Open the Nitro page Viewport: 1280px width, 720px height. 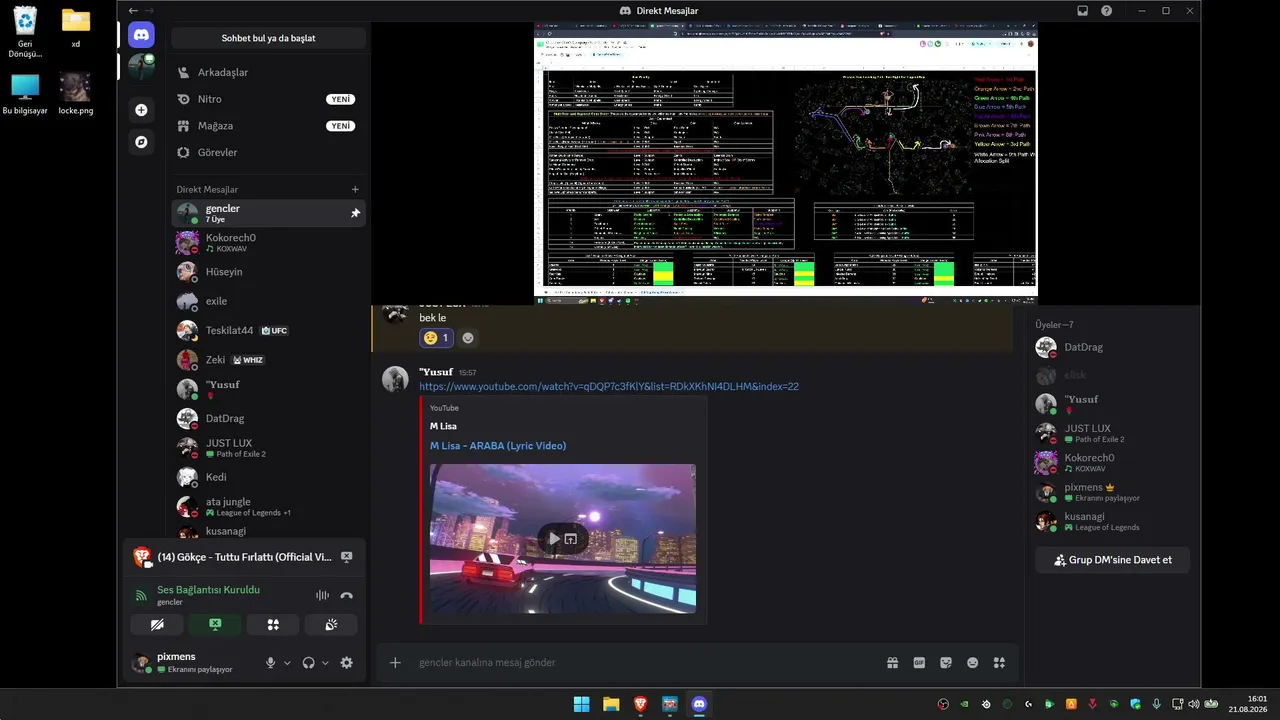tap(268, 99)
